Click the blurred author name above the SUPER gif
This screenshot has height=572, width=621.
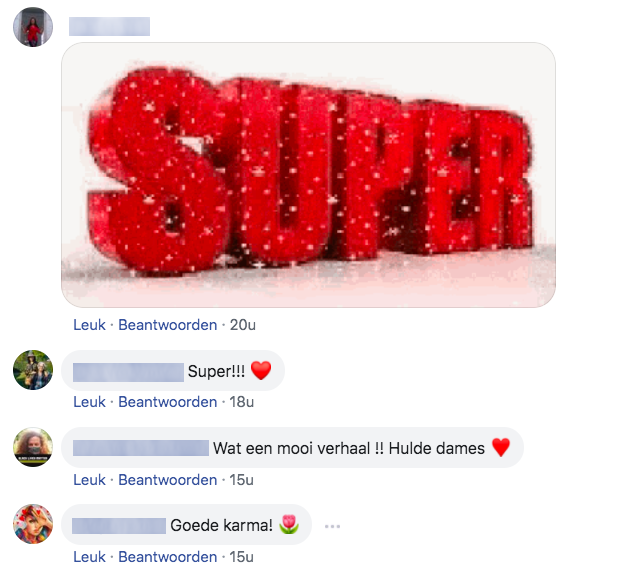[x=109, y=27]
